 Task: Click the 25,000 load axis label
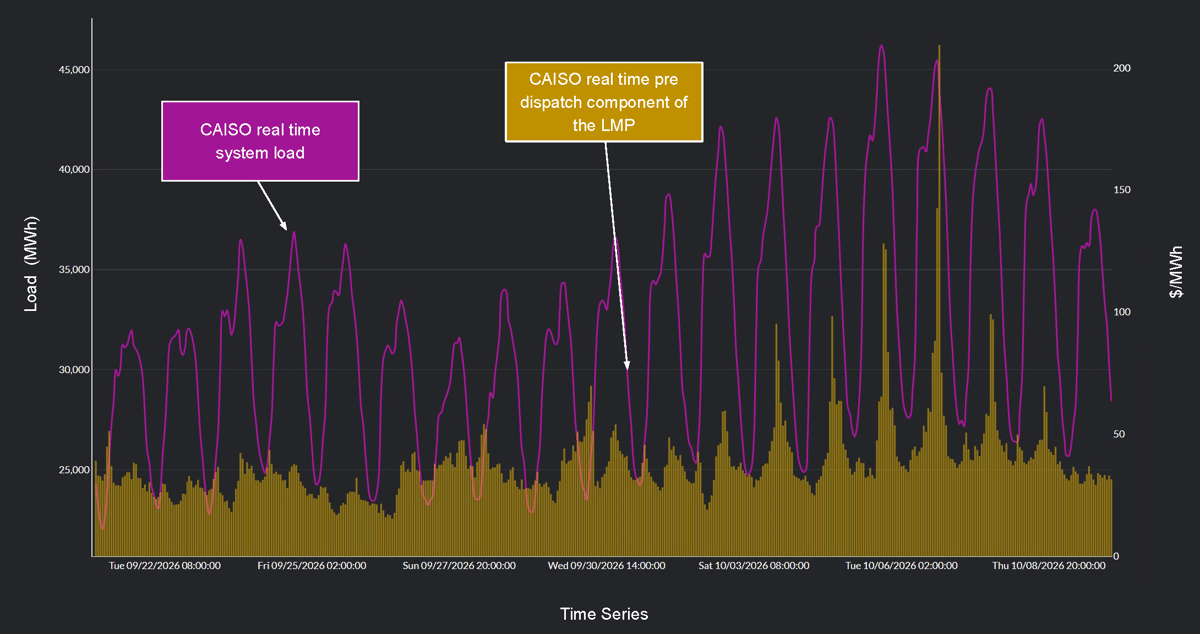(72, 470)
